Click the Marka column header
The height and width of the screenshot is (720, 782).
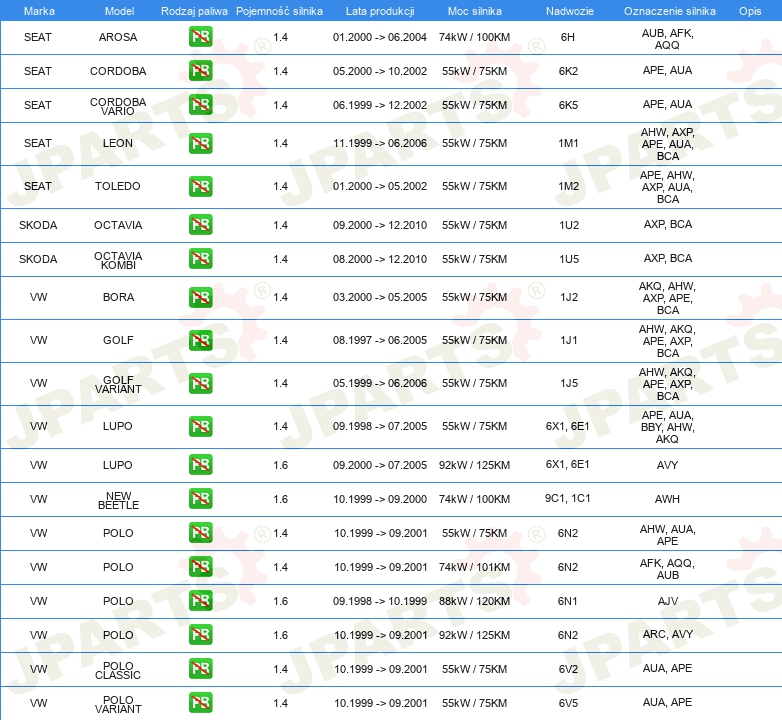point(39,11)
